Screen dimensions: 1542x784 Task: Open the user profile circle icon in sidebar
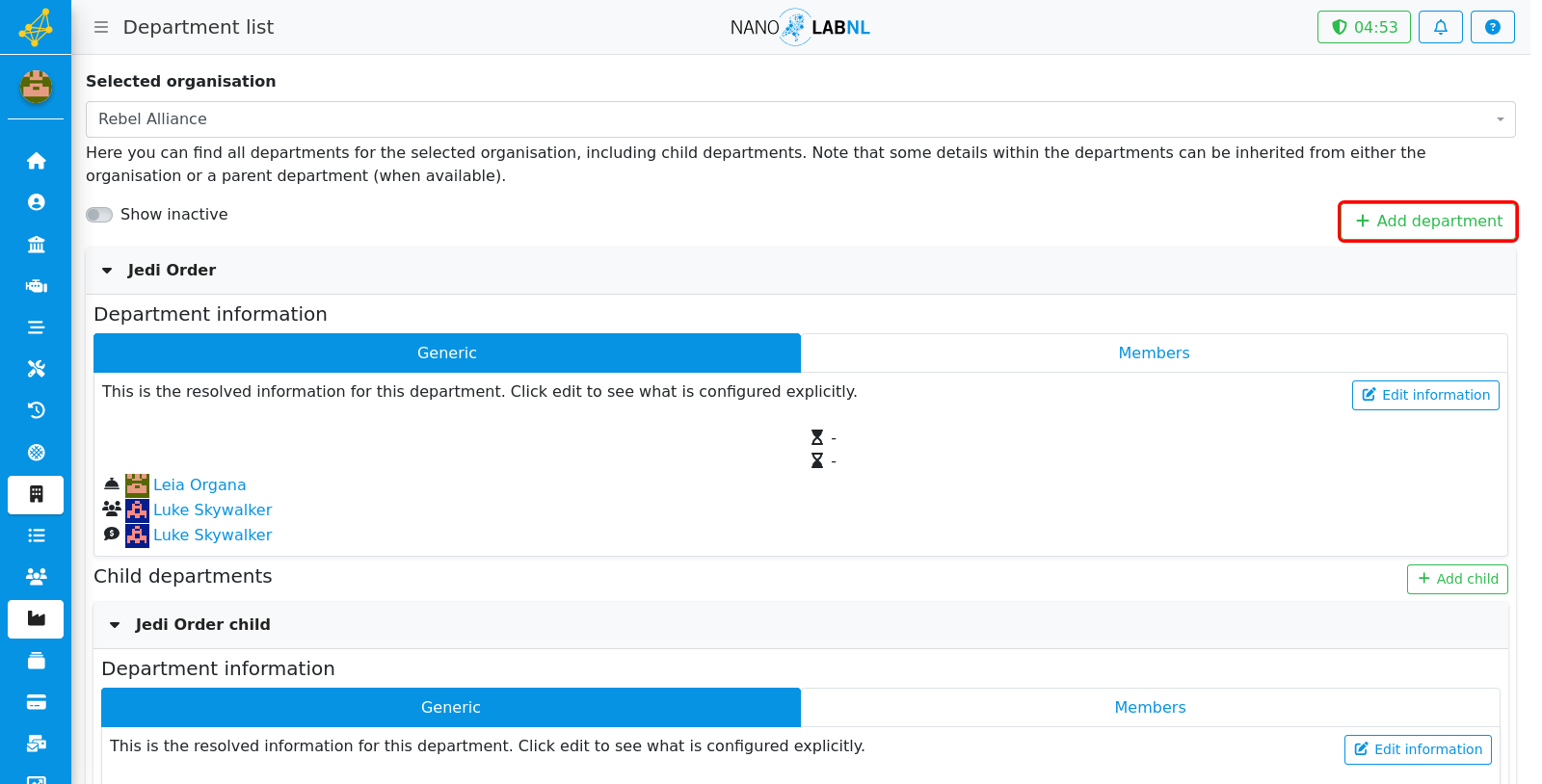[36, 202]
